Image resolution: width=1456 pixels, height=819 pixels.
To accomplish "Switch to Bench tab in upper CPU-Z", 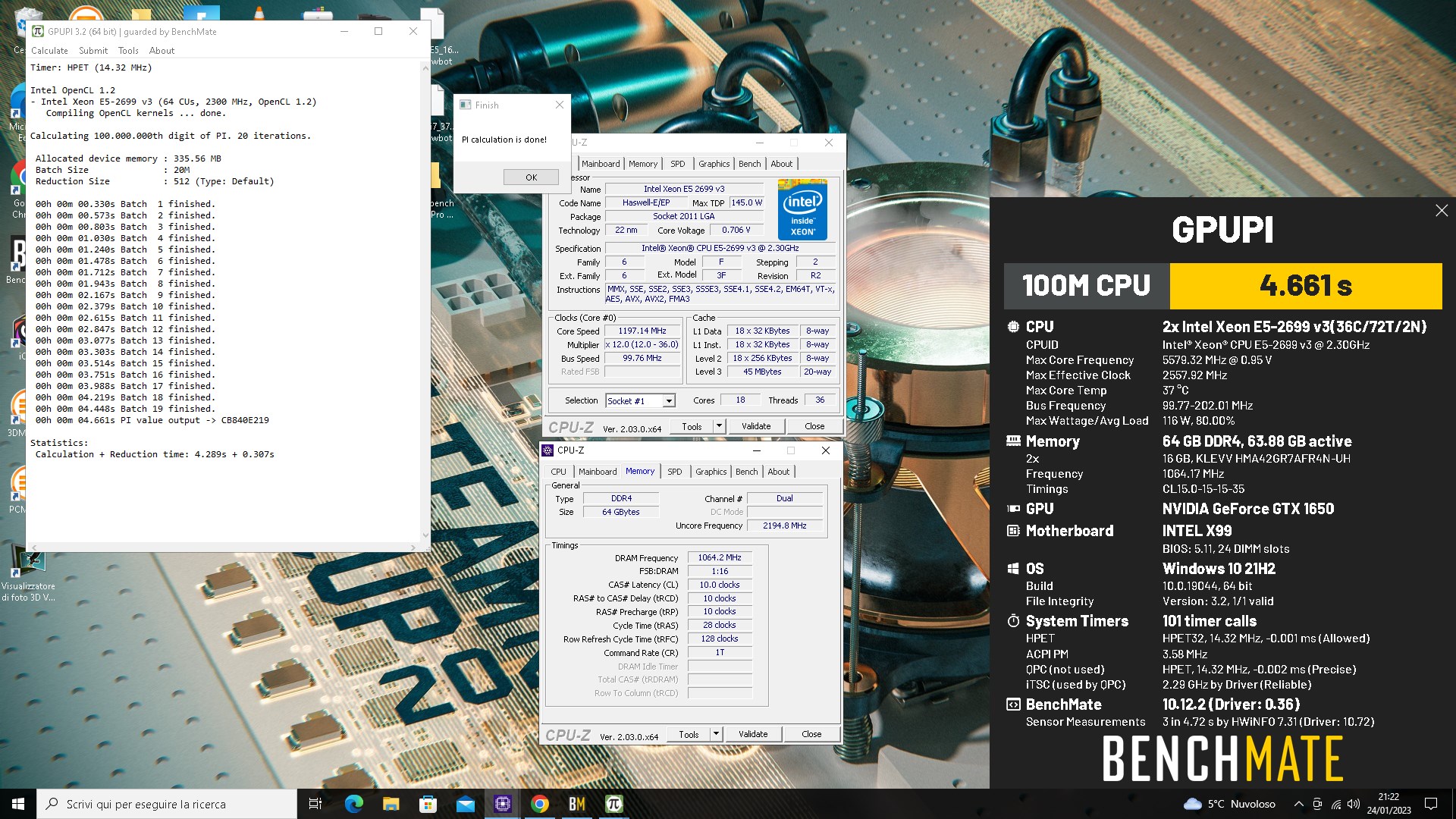I will [x=749, y=164].
